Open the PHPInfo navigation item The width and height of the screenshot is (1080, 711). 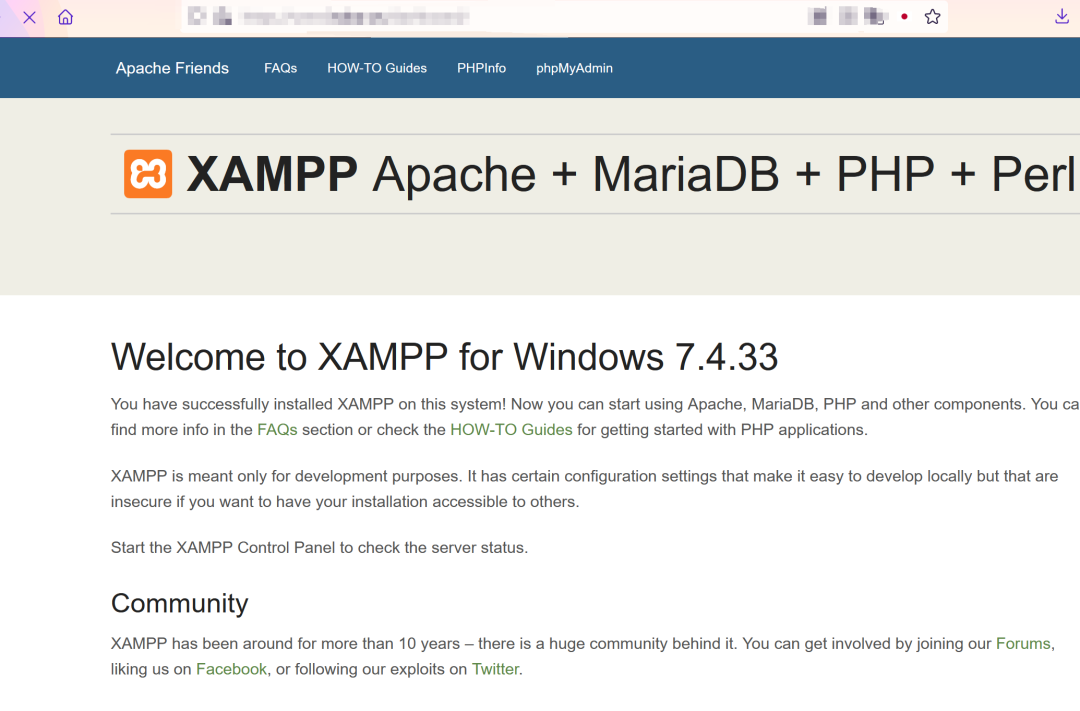click(481, 68)
